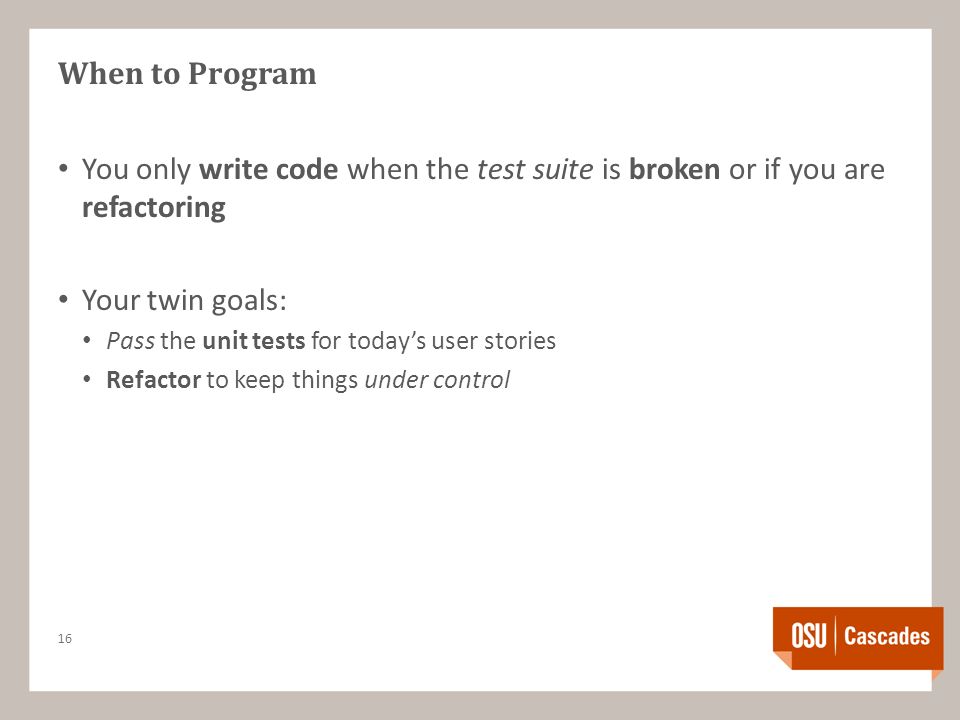
Task: Click the slide number 16
Action: [x=65, y=638]
